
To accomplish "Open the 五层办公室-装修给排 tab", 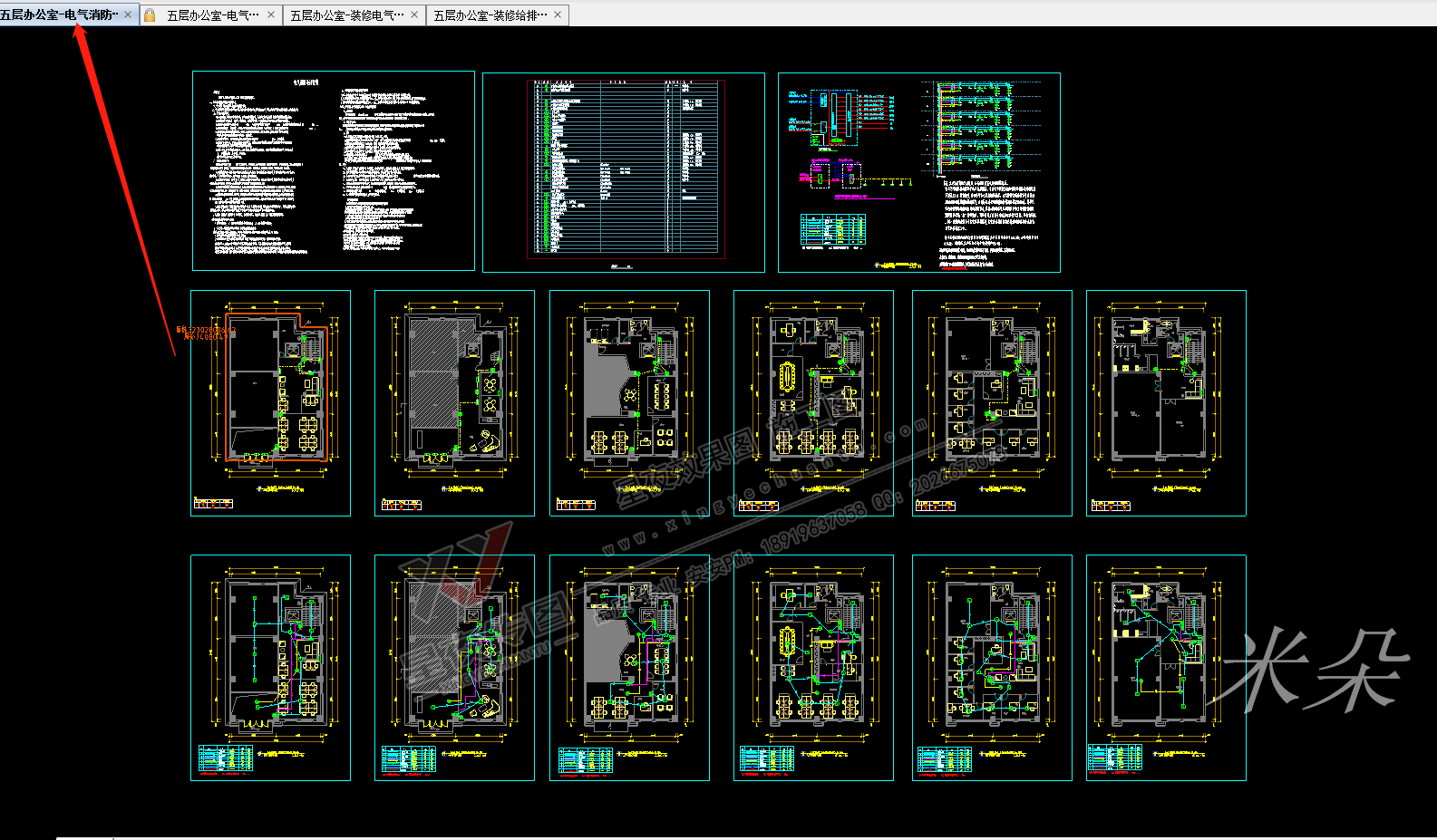I will pyautogui.click(x=490, y=15).
